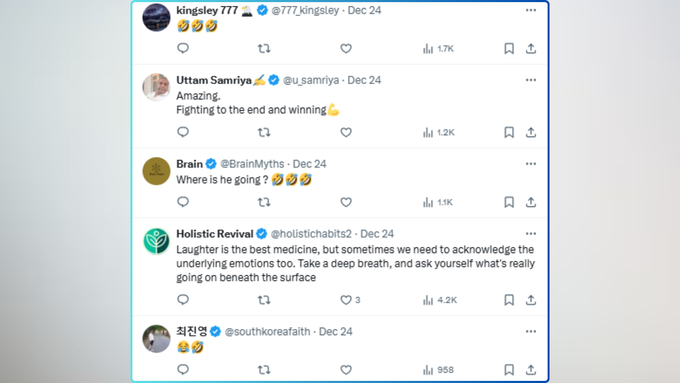Reply to kingsley 777's tweet
The image size is (680, 383).
point(183,48)
